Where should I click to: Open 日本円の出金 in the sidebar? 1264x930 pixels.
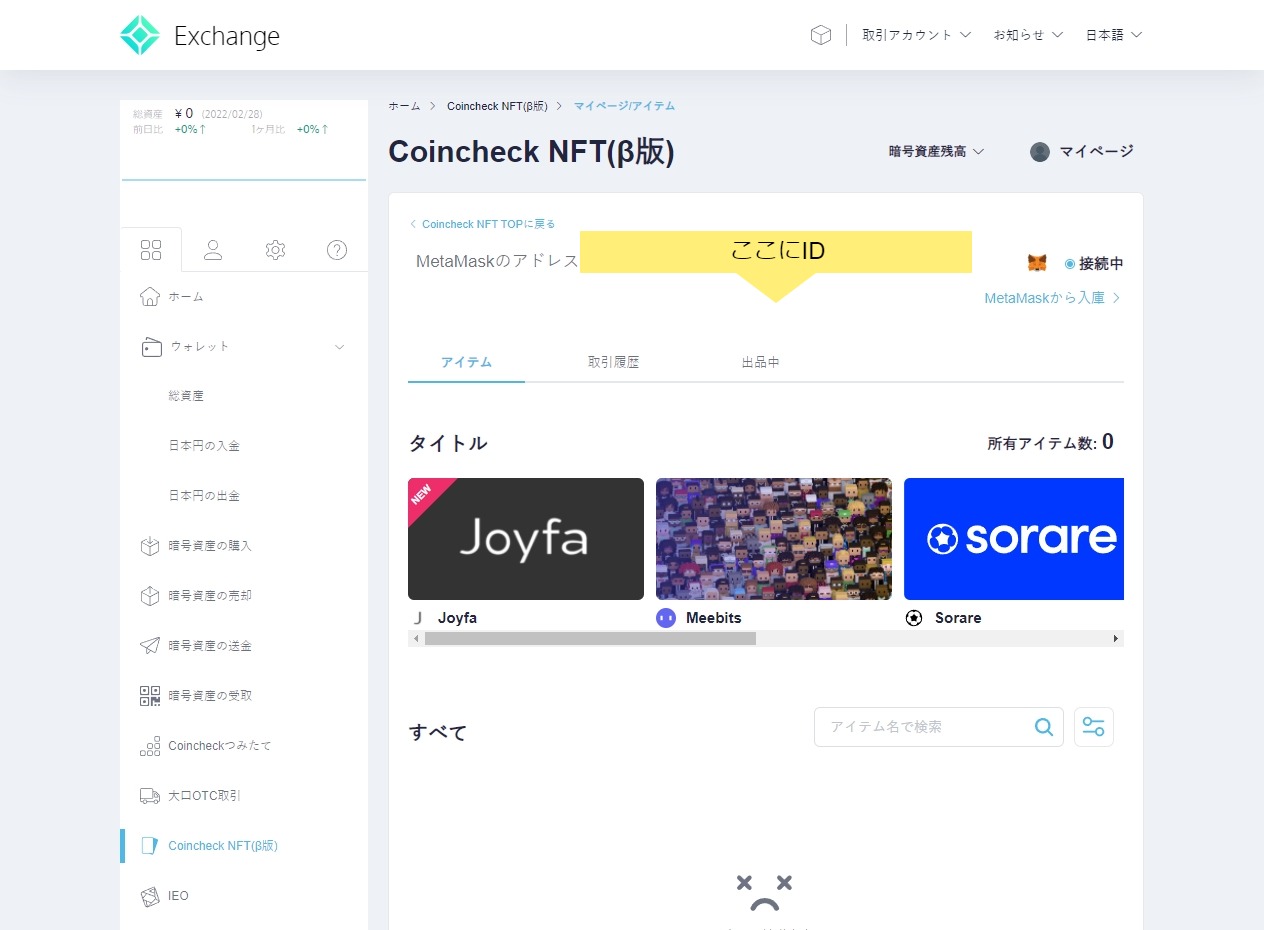[204, 496]
